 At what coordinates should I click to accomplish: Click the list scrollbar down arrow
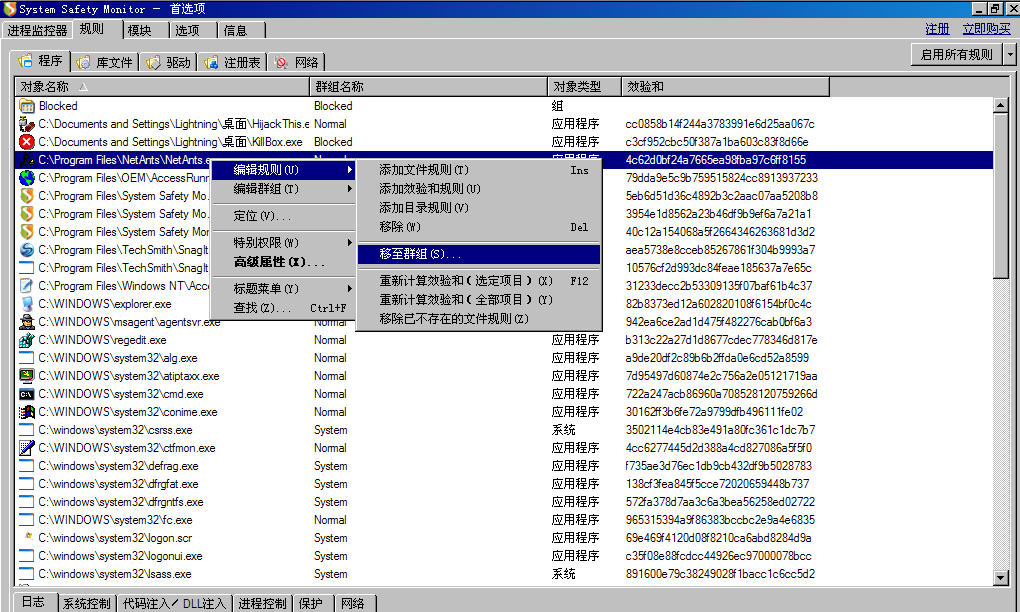tap(1001, 577)
